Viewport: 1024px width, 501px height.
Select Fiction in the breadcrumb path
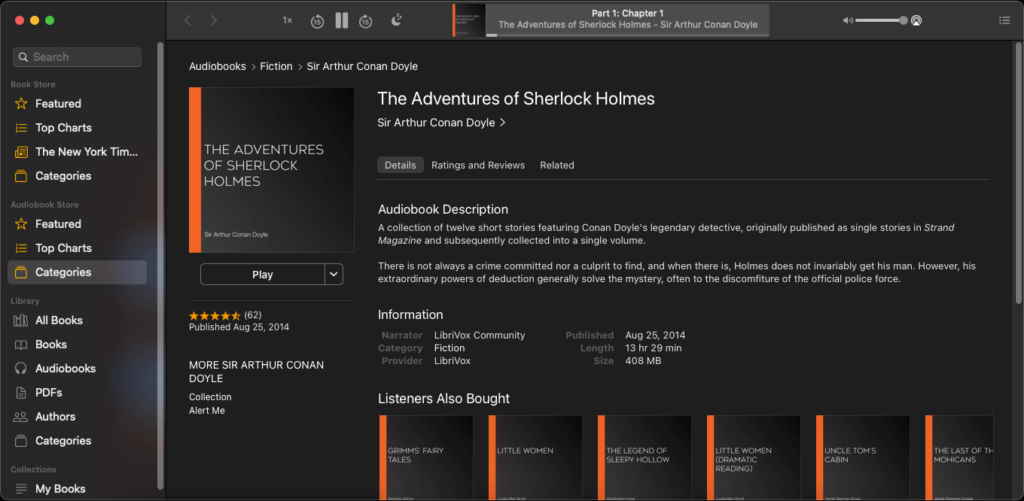click(x=276, y=66)
